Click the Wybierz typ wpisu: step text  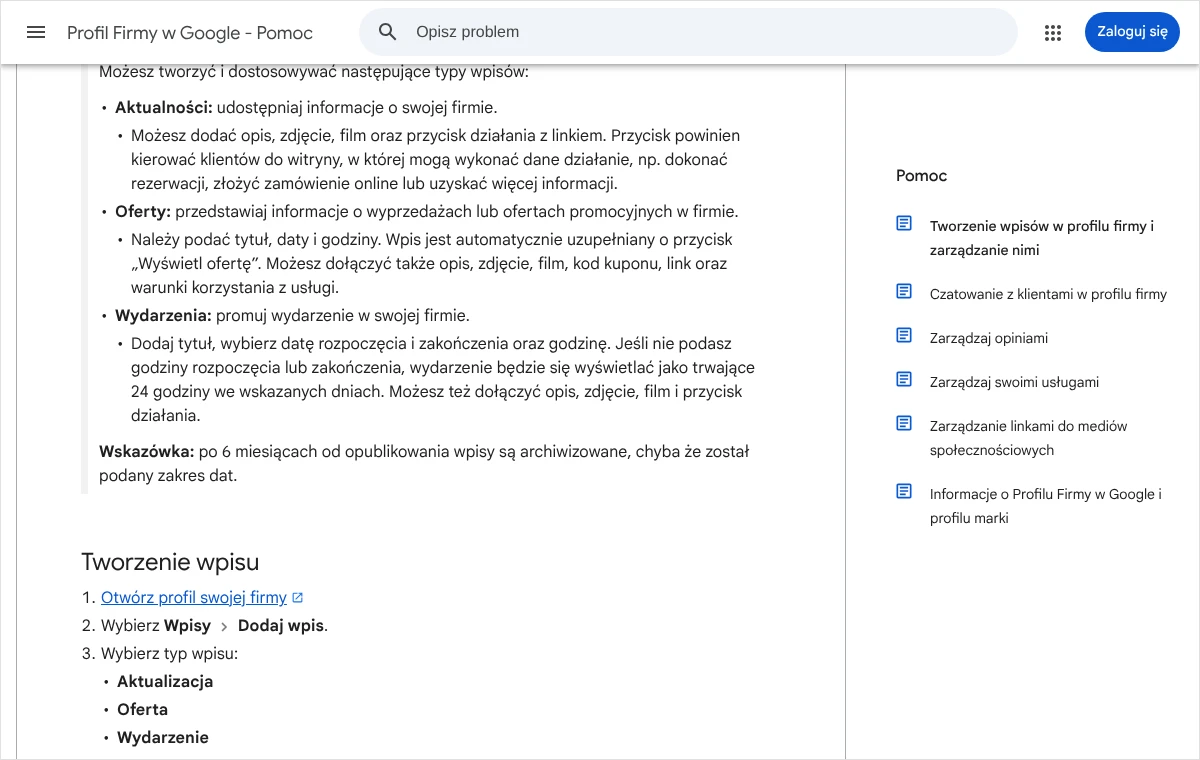(x=169, y=654)
